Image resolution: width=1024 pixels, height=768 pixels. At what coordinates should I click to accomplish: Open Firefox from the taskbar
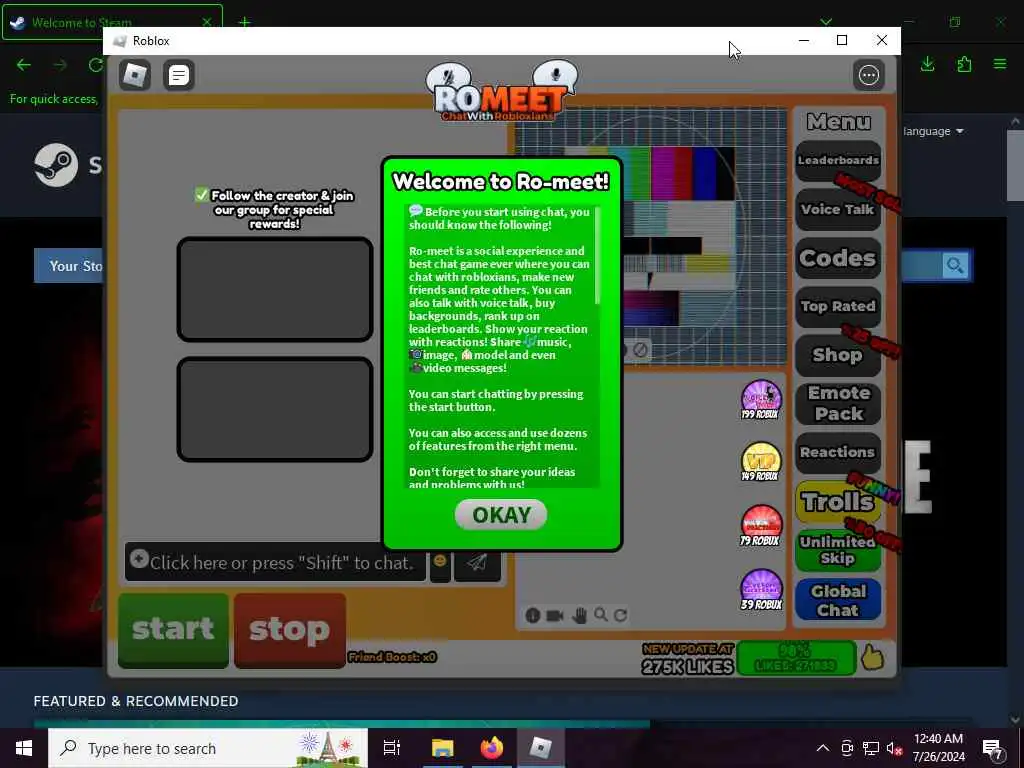click(492, 748)
